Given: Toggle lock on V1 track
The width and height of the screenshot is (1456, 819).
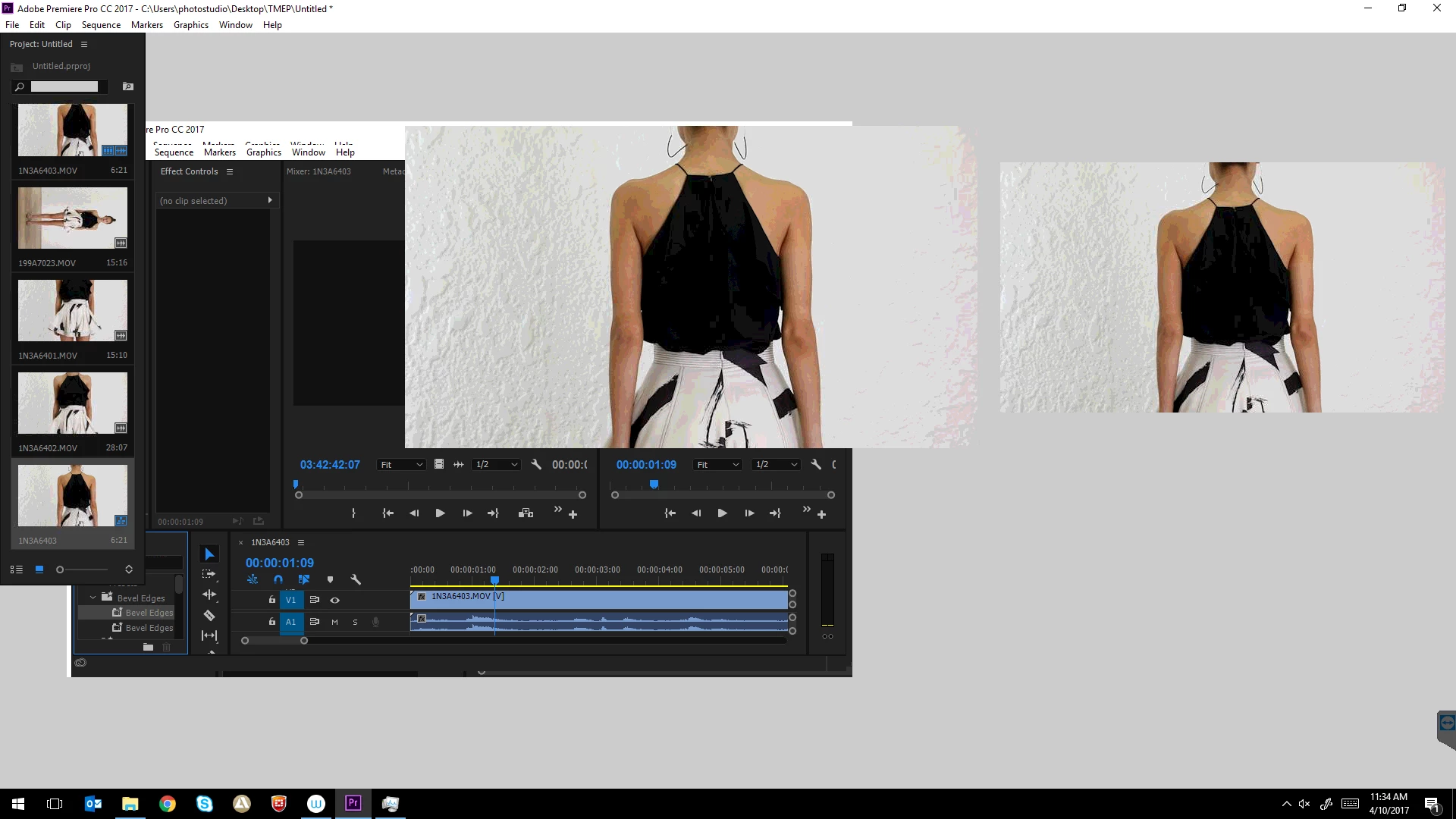Looking at the screenshot, I should pyautogui.click(x=271, y=600).
